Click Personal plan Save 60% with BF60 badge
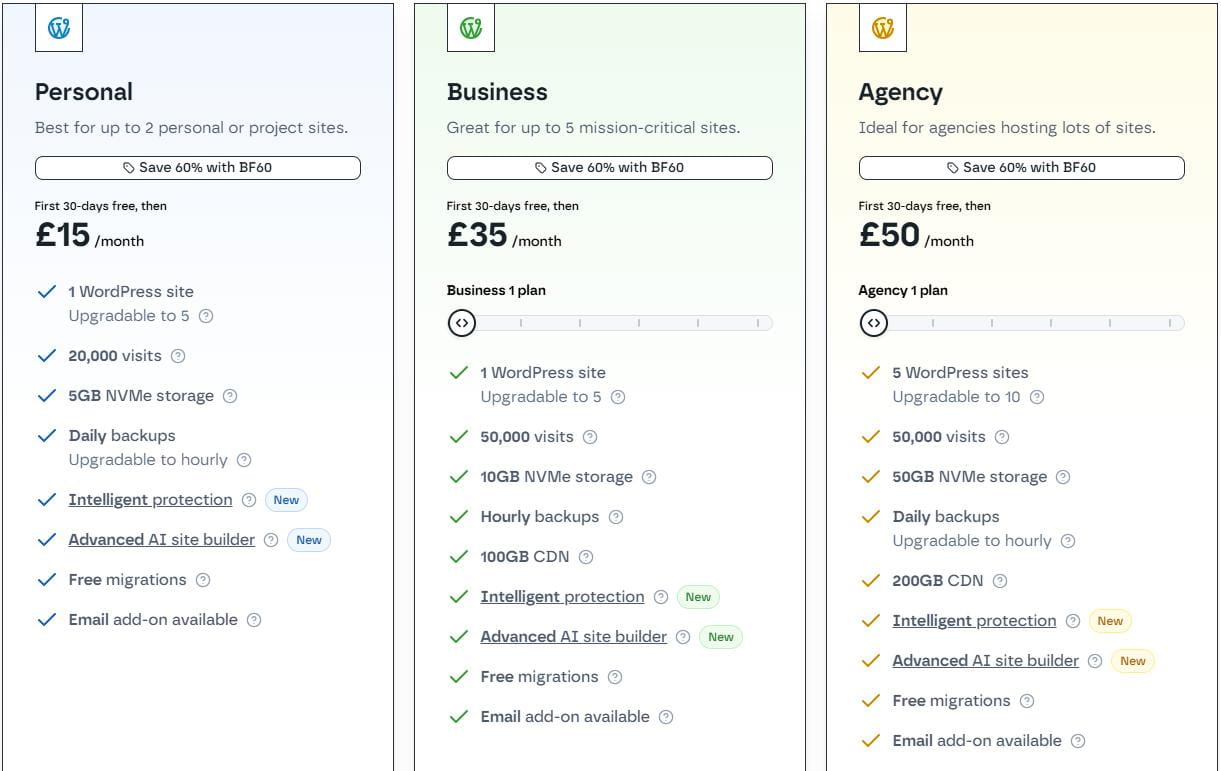This screenshot has width=1221, height=771. point(198,168)
